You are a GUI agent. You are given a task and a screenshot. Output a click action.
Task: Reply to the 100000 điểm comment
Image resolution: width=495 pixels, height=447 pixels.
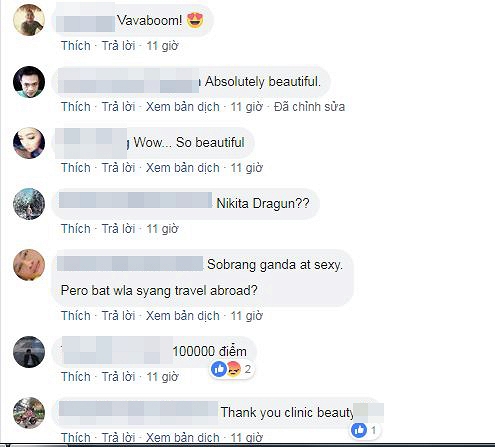tap(118, 377)
